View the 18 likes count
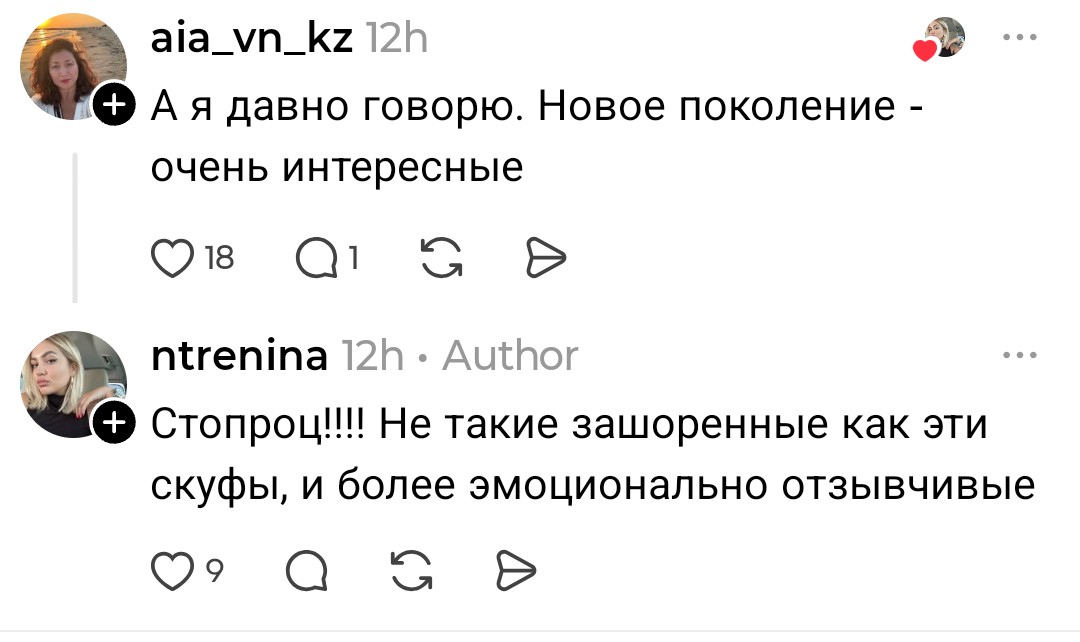1080x642 pixels. pyautogui.click(x=219, y=258)
